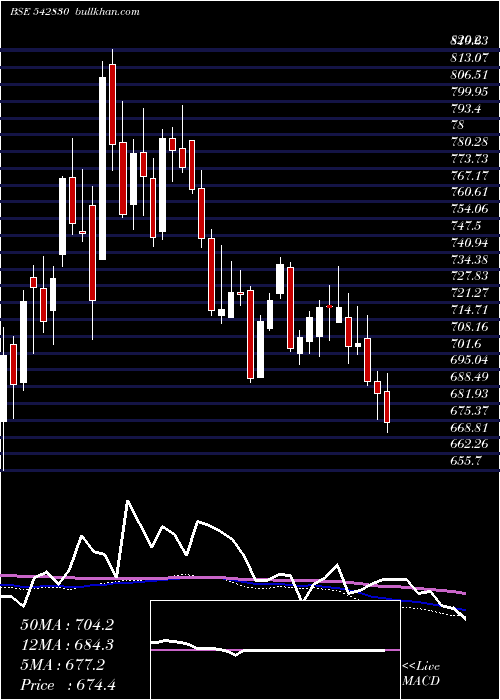Click the 5MA : 677.2 readout
500x700 pixels.
click(x=62, y=665)
